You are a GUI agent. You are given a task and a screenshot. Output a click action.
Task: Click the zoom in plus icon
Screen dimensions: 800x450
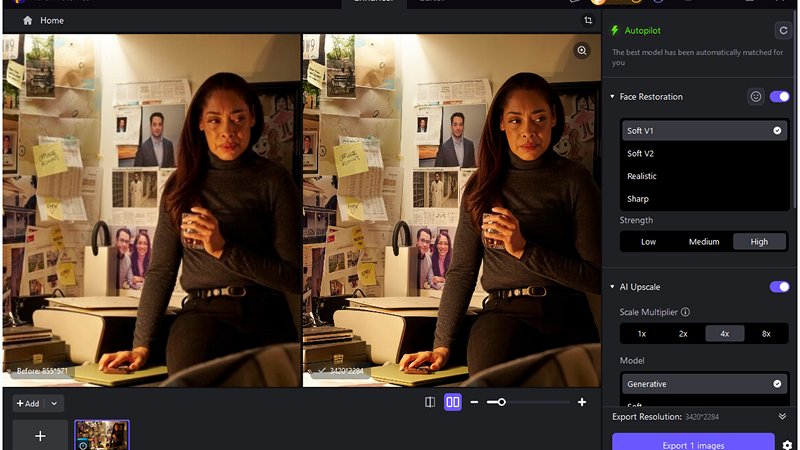pyautogui.click(x=582, y=402)
